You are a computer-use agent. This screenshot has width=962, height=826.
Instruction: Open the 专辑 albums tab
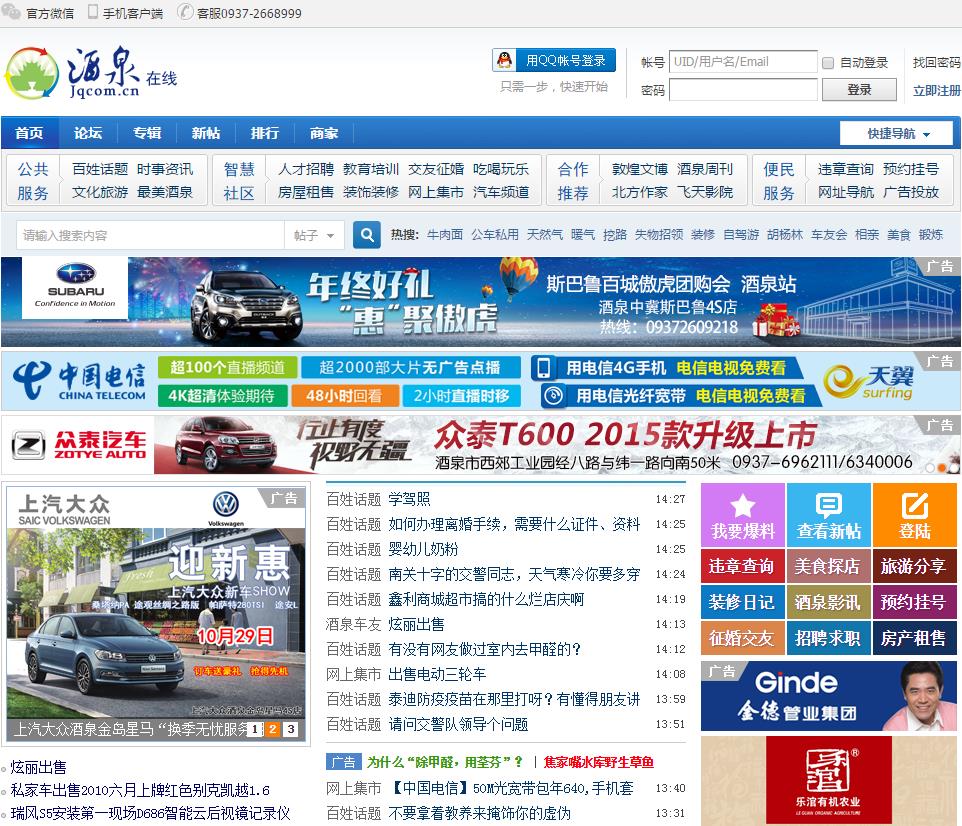[x=147, y=133]
